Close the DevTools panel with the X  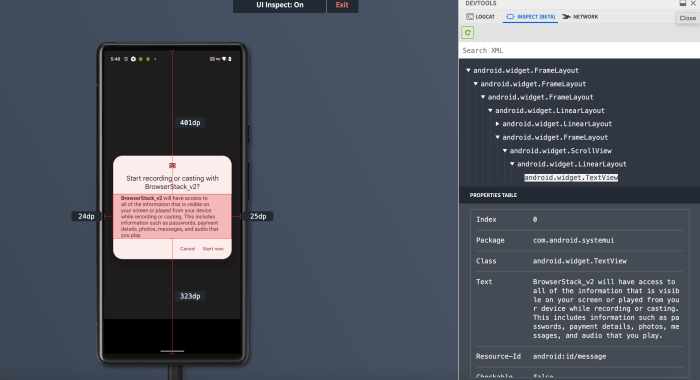pyautogui.click(x=693, y=3)
